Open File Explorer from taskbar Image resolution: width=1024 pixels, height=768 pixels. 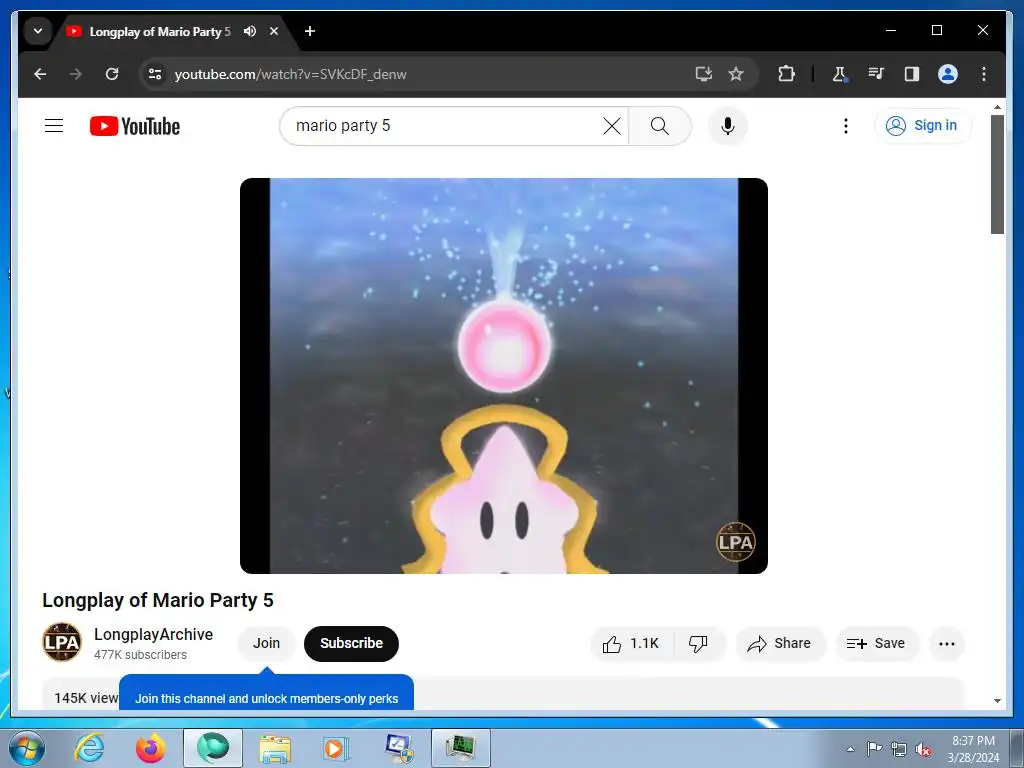pyautogui.click(x=275, y=748)
